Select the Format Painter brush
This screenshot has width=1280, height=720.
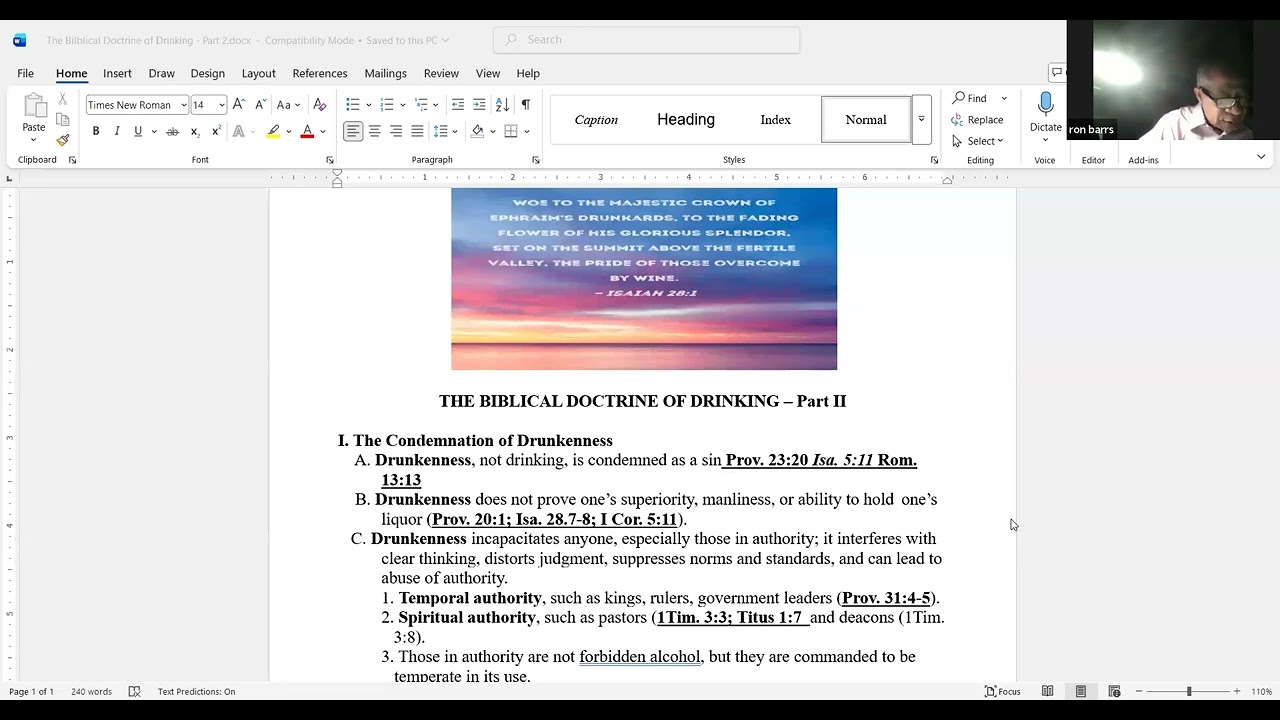coord(62,140)
